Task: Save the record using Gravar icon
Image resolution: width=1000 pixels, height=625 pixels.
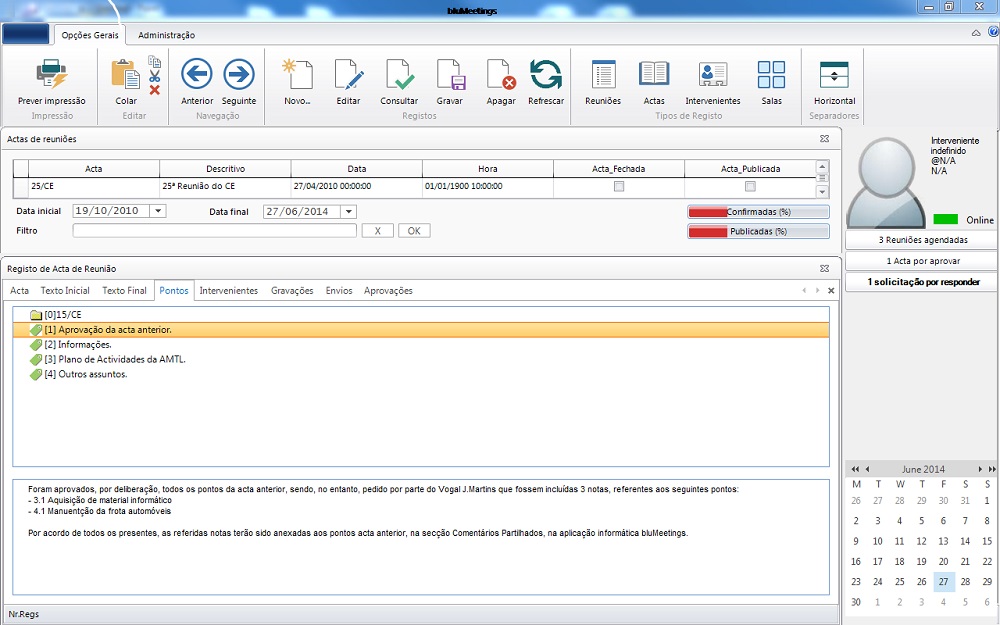Action: (449, 75)
